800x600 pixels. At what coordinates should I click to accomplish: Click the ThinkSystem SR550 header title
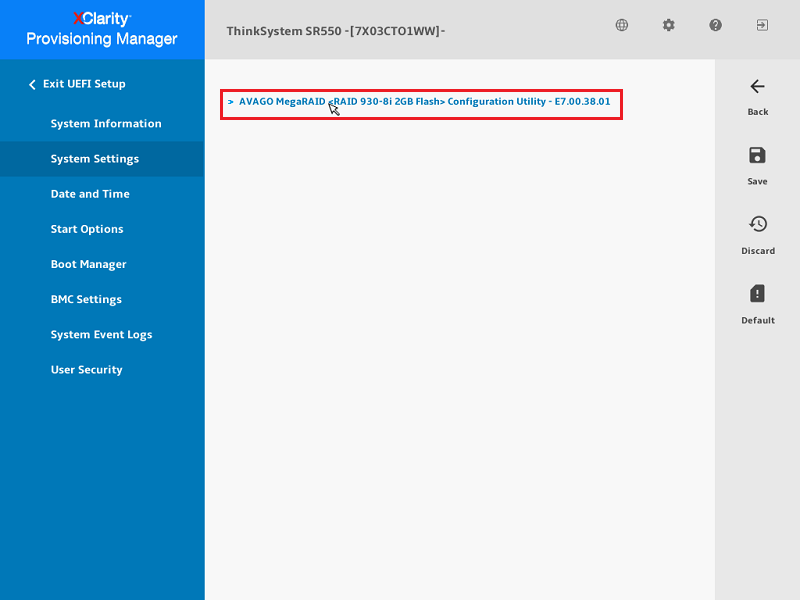(336, 31)
